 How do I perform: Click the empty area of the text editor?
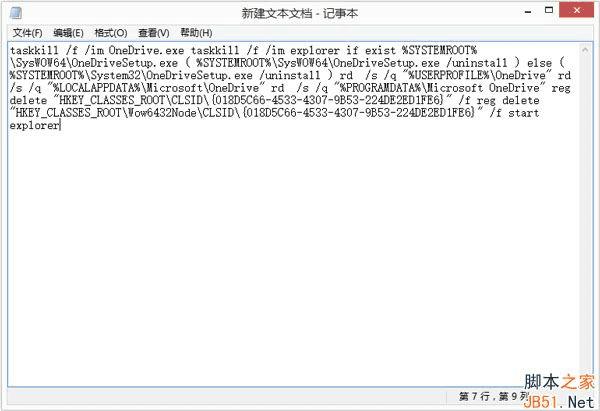point(291,253)
